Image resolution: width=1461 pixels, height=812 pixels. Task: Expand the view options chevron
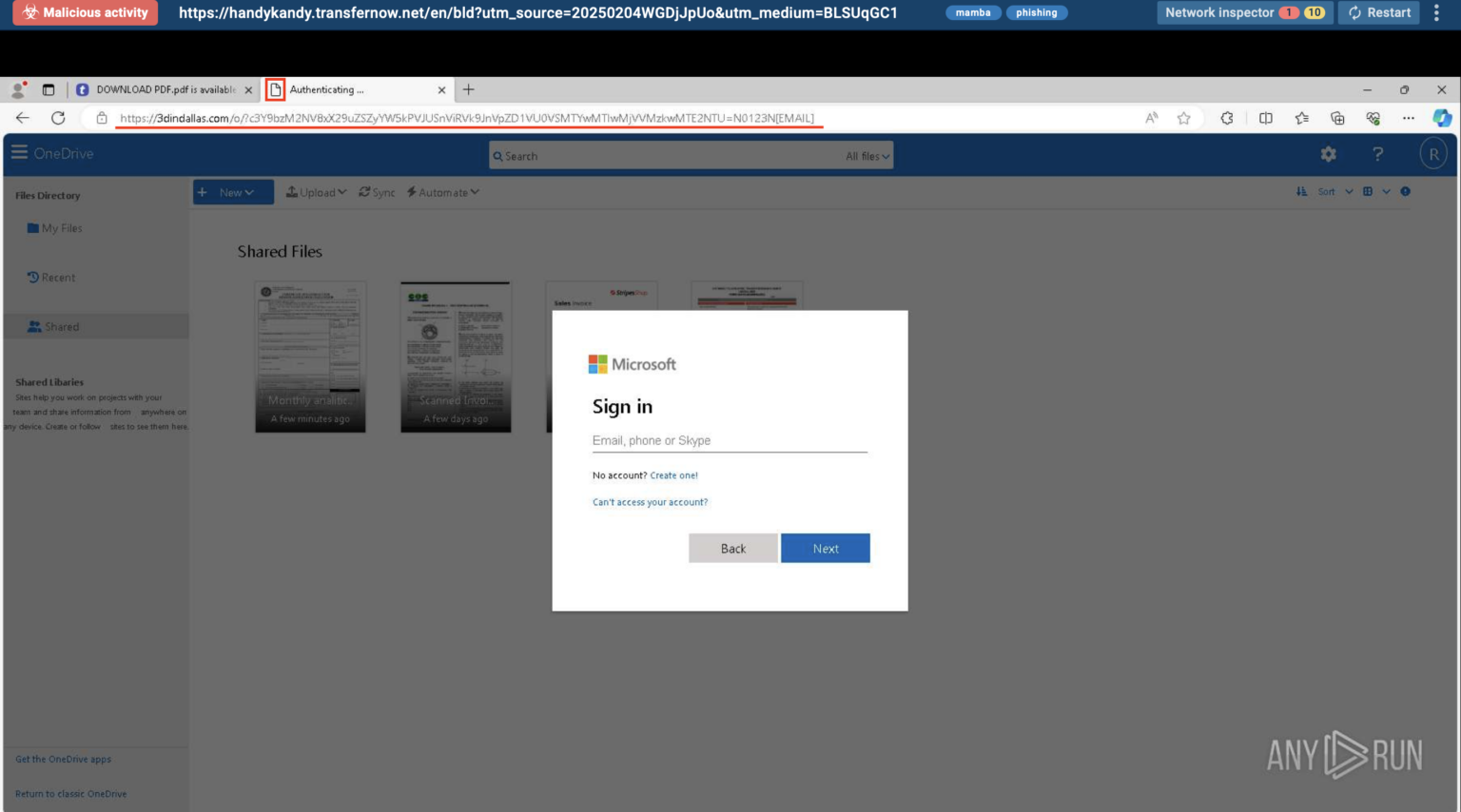pos(1386,192)
